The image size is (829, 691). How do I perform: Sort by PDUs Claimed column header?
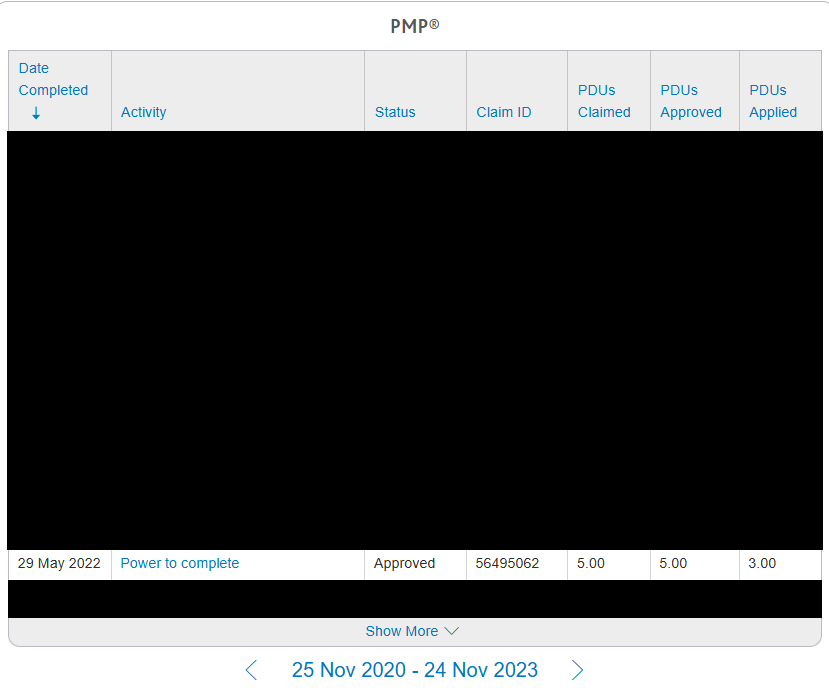point(604,101)
